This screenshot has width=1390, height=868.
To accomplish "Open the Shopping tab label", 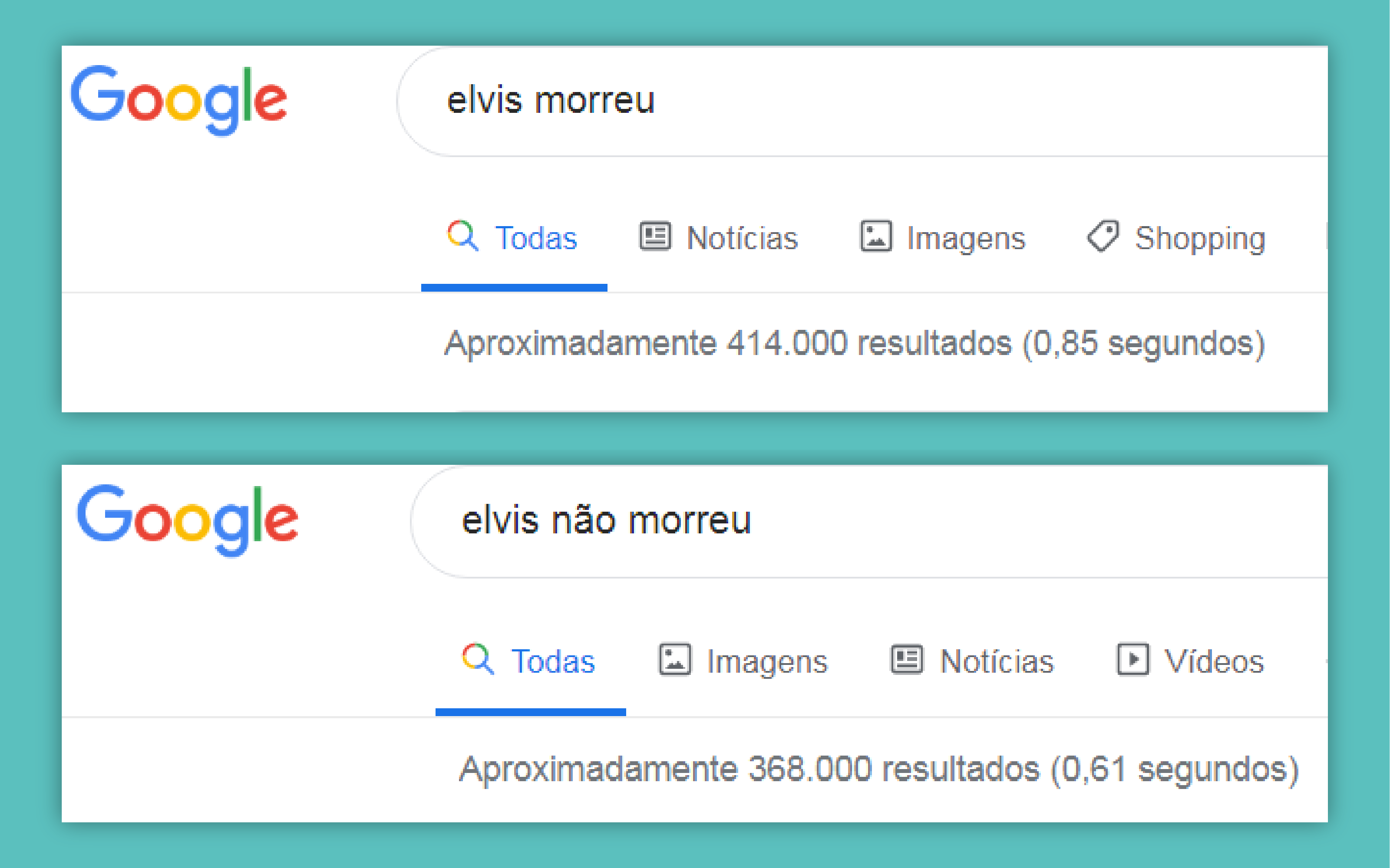I will point(1200,238).
